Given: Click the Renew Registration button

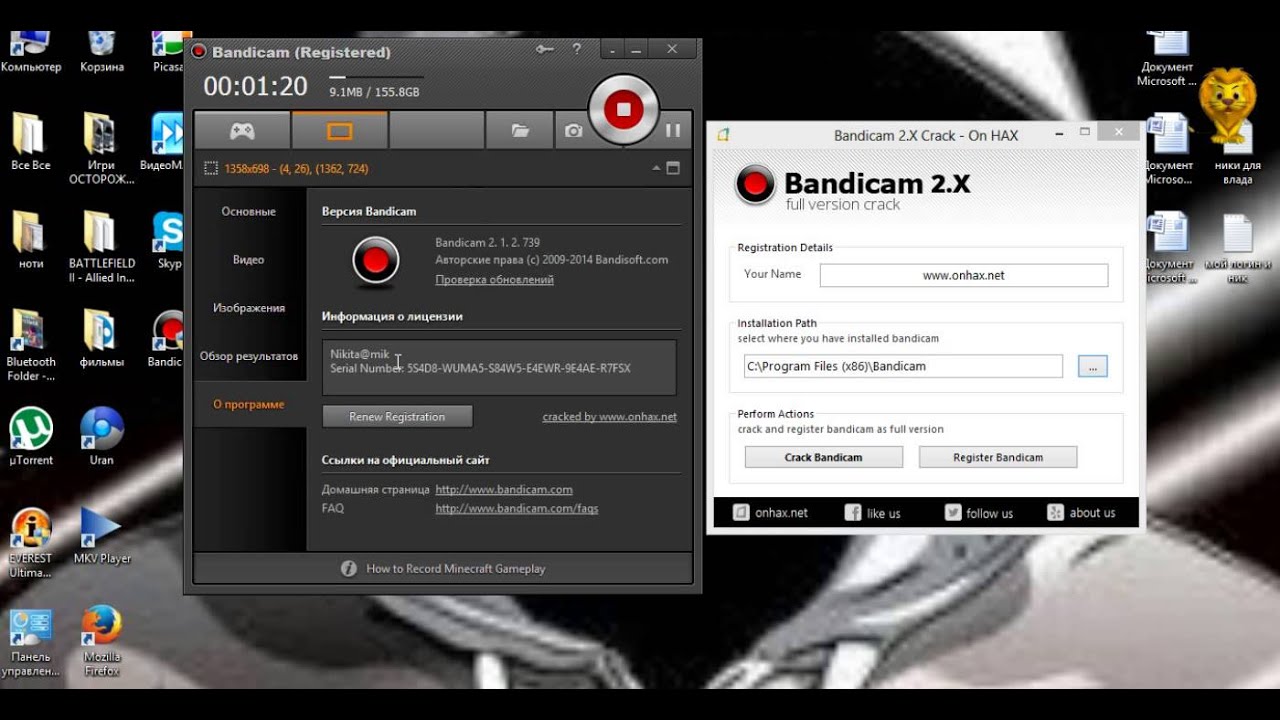Looking at the screenshot, I should pyautogui.click(x=397, y=417).
